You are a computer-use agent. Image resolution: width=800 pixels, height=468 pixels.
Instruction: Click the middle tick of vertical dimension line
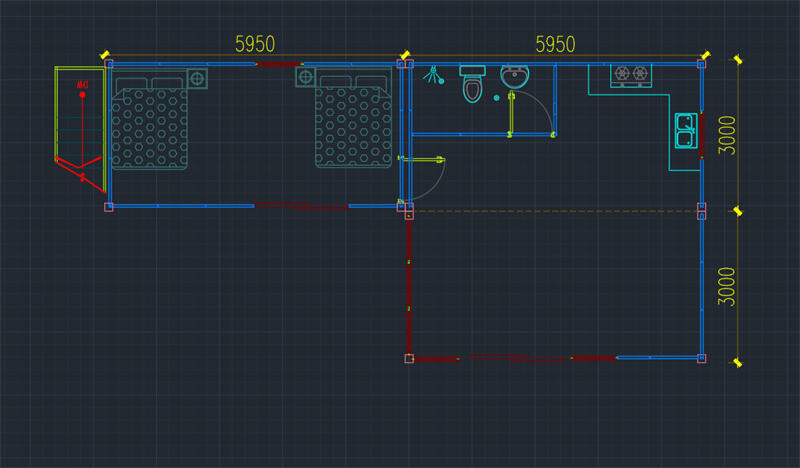coord(738,211)
